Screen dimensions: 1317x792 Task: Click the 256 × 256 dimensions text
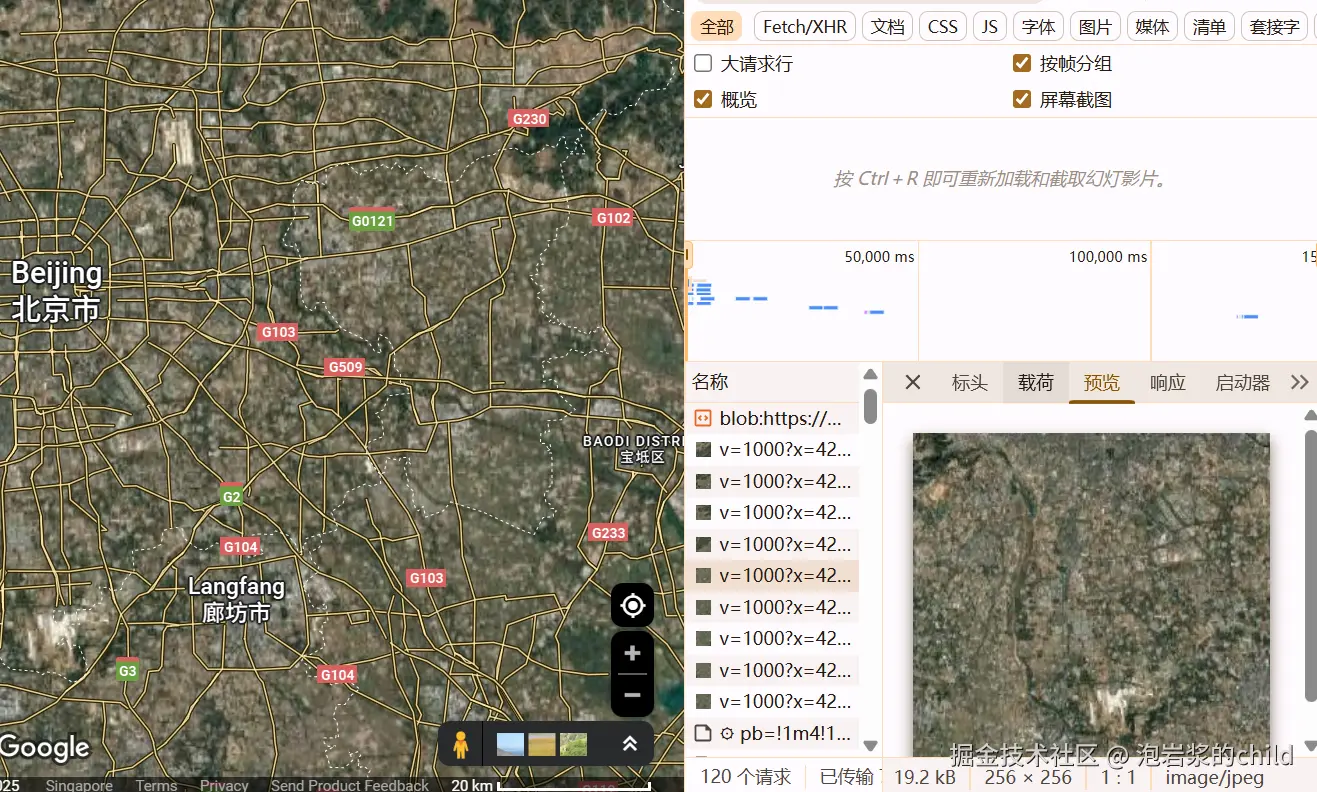[1027, 777]
